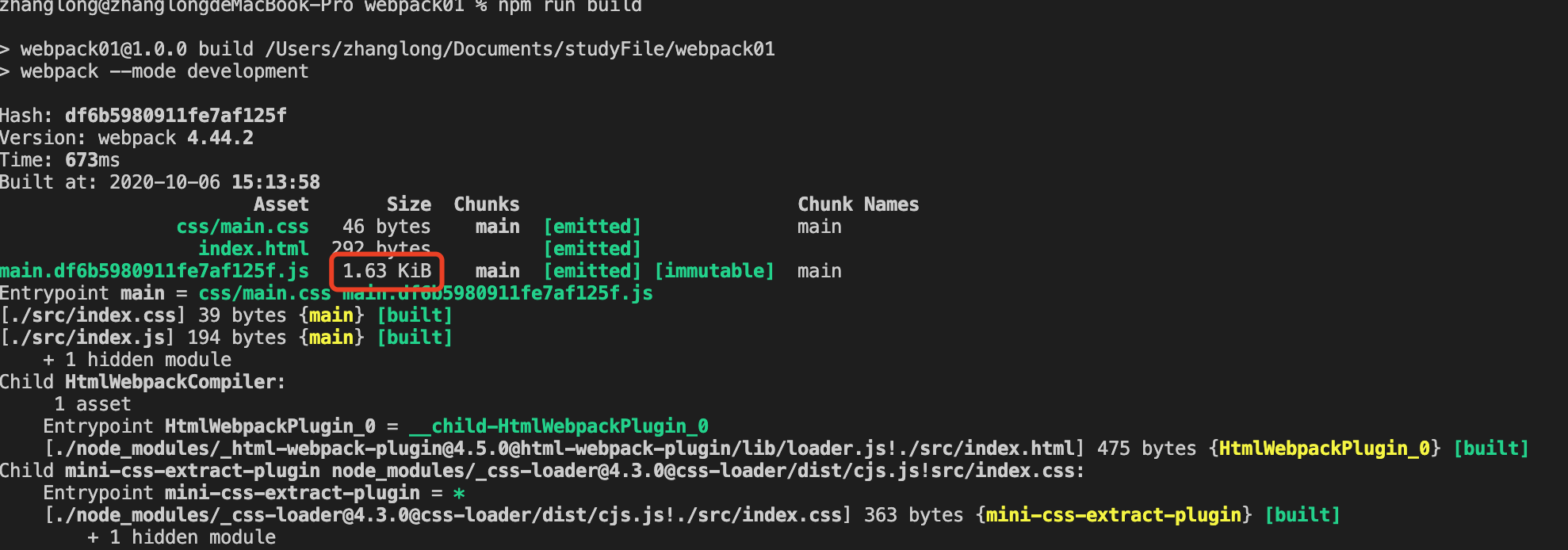Click the __child-HtmlWebpackPlugin_0 entrypoint name

(x=559, y=426)
